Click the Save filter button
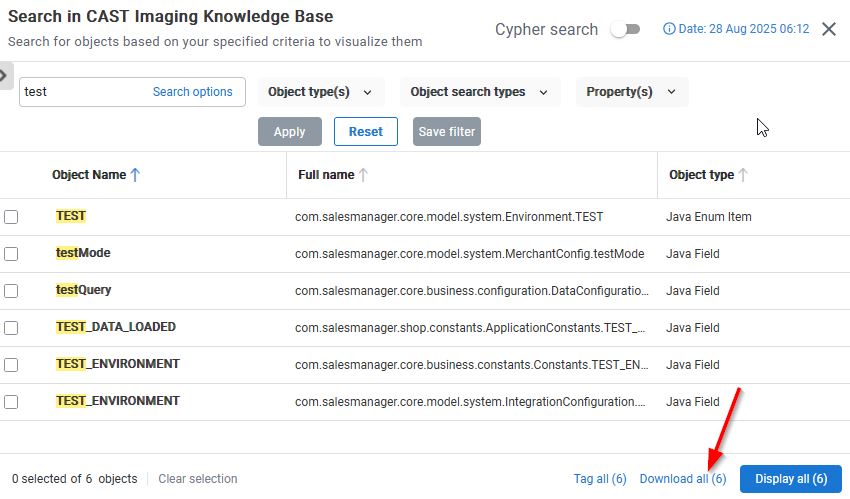Image resolution: width=850 pixels, height=499 pixels. tap(446, 132)
